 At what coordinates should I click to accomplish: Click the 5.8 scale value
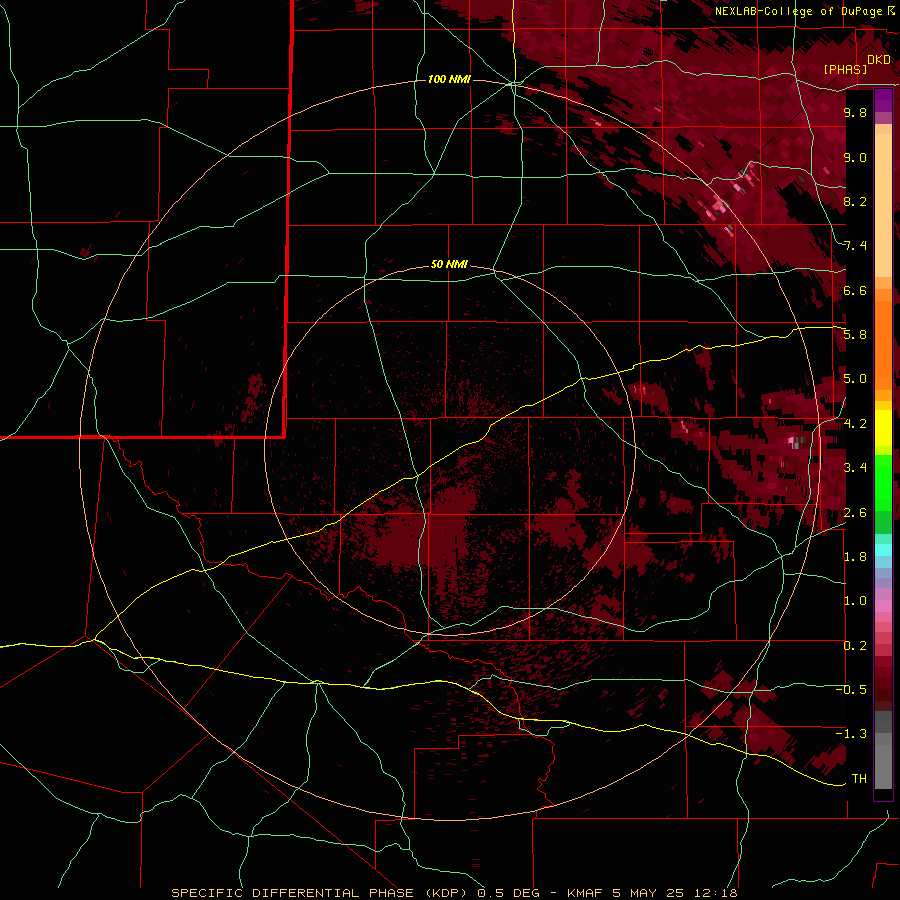855,335
